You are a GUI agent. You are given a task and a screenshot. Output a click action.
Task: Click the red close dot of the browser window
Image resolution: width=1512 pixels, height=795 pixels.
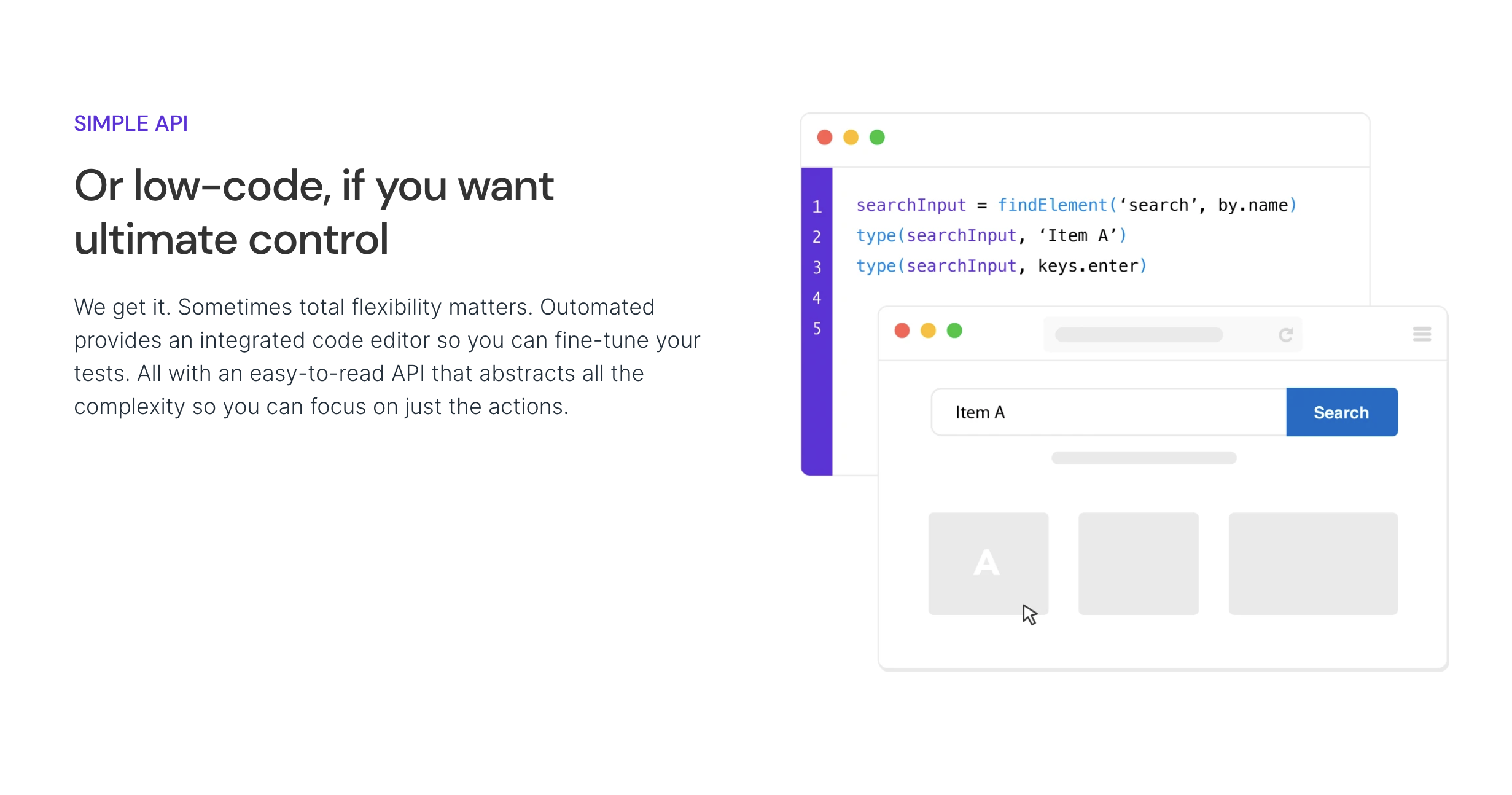902,331
